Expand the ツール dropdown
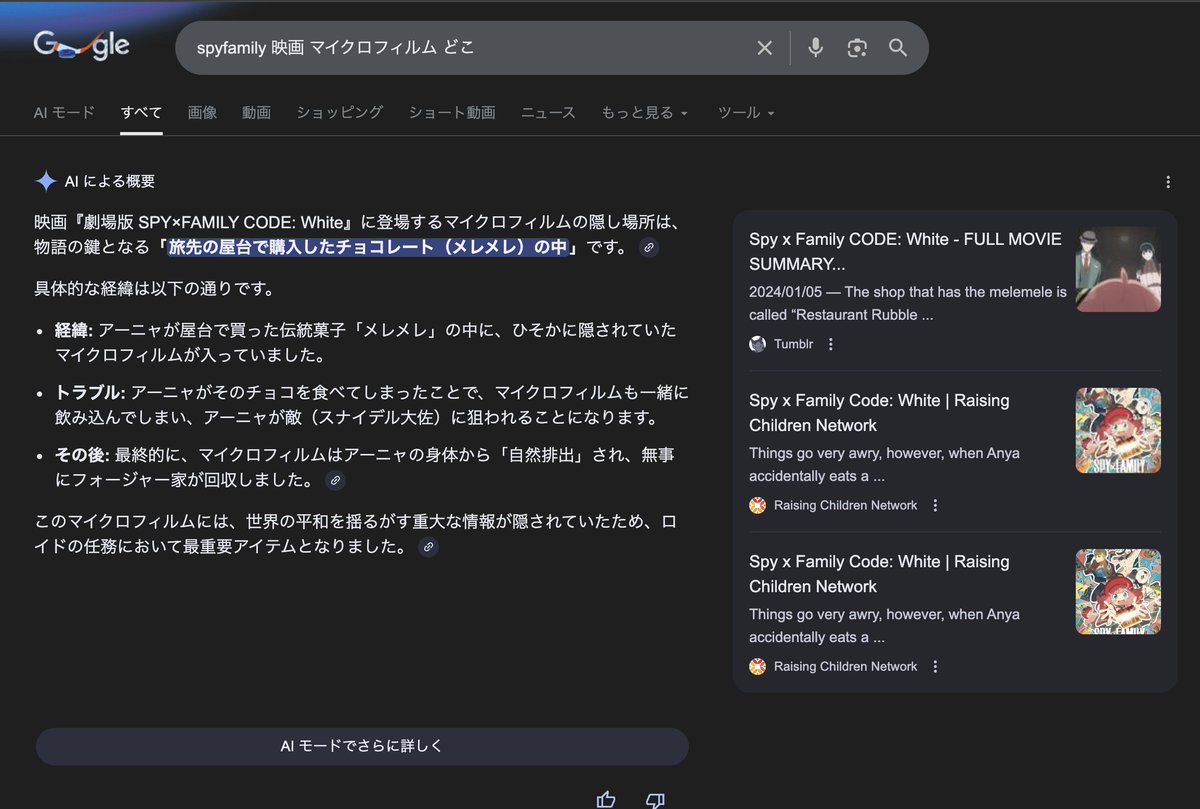Image resolution: width=1200 pixels, height=809 pixels. (x=746, y=113)
